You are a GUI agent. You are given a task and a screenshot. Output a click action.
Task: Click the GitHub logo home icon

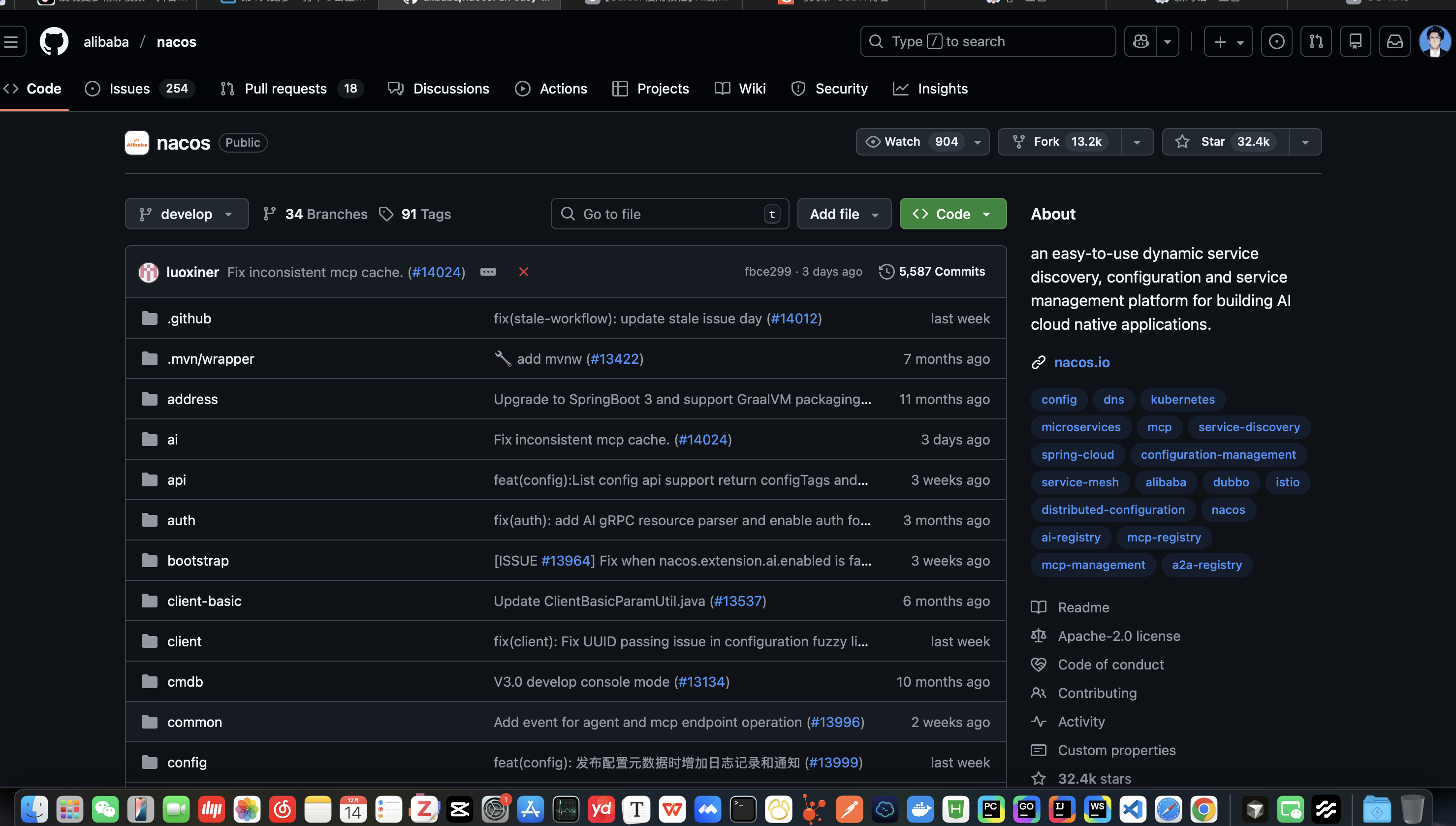54,41
